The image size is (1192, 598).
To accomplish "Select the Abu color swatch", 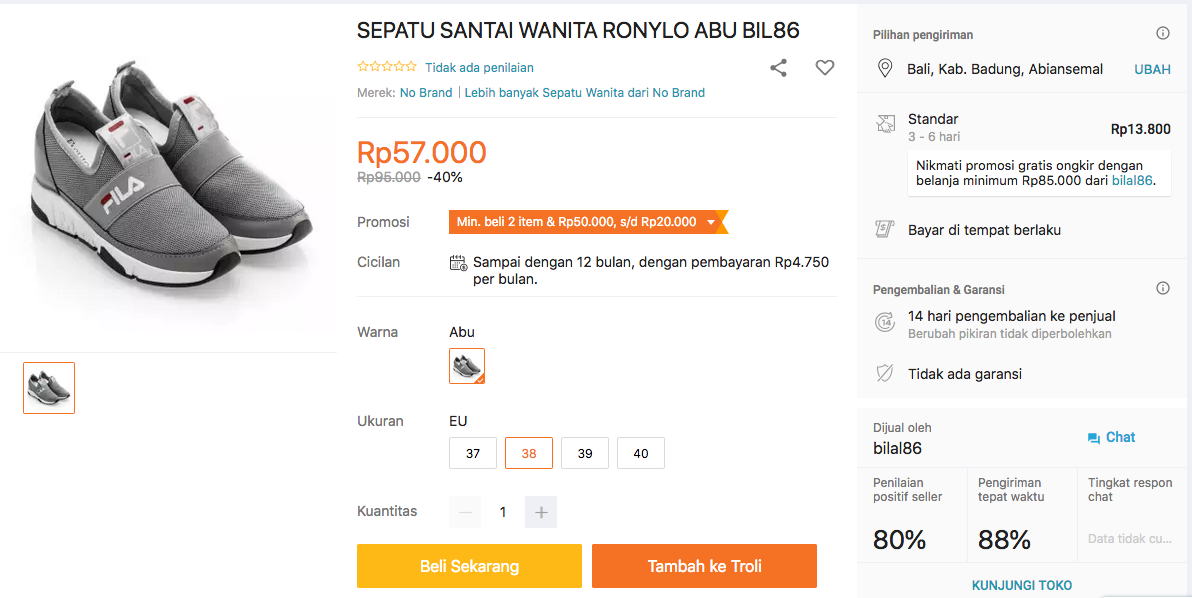I will click(467, 366).
